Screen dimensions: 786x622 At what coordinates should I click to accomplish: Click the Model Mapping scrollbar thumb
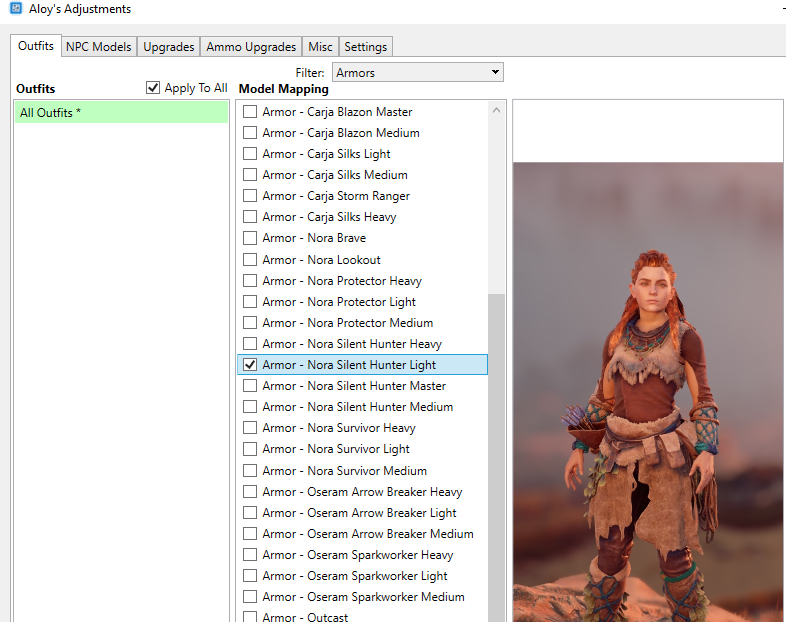496,457
